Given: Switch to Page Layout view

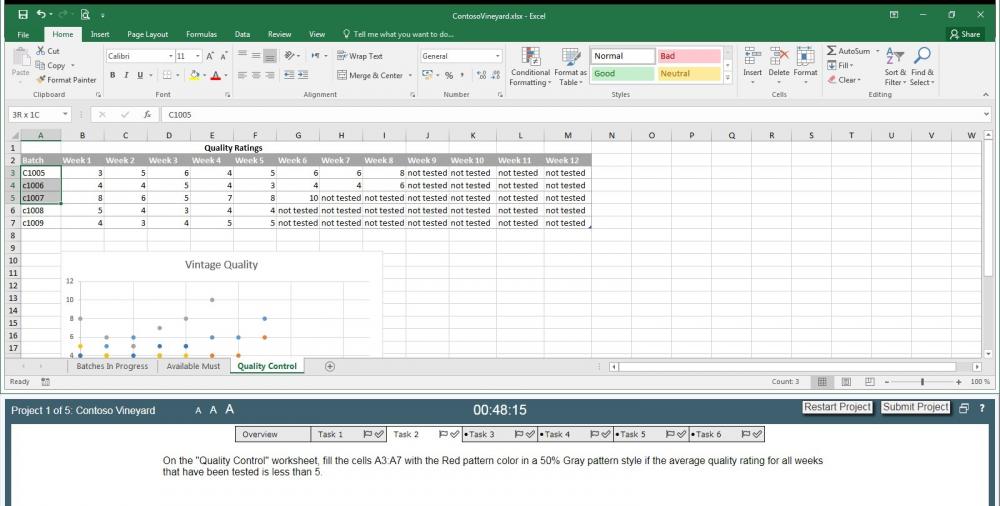Looking at the screenshot, I should tap(846, 382).
